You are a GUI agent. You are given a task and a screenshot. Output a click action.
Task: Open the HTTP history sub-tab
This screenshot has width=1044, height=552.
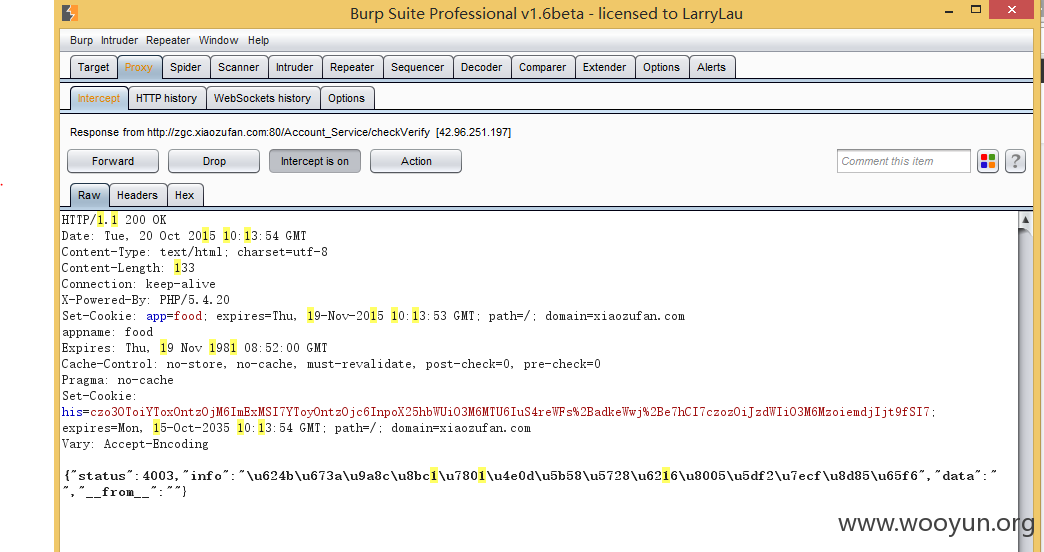(166, 98)
